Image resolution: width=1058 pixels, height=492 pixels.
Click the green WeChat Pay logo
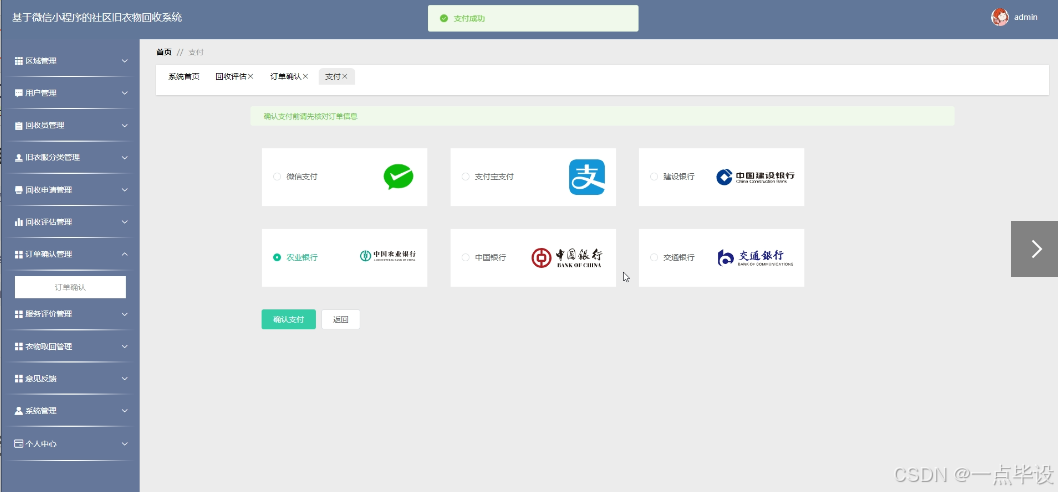[398, 177]
